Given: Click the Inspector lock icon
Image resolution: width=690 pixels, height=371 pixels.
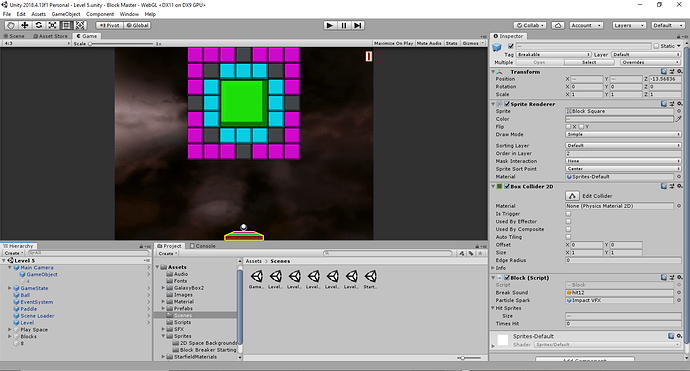Looking at the screenshot, I should tap(678, 36).
